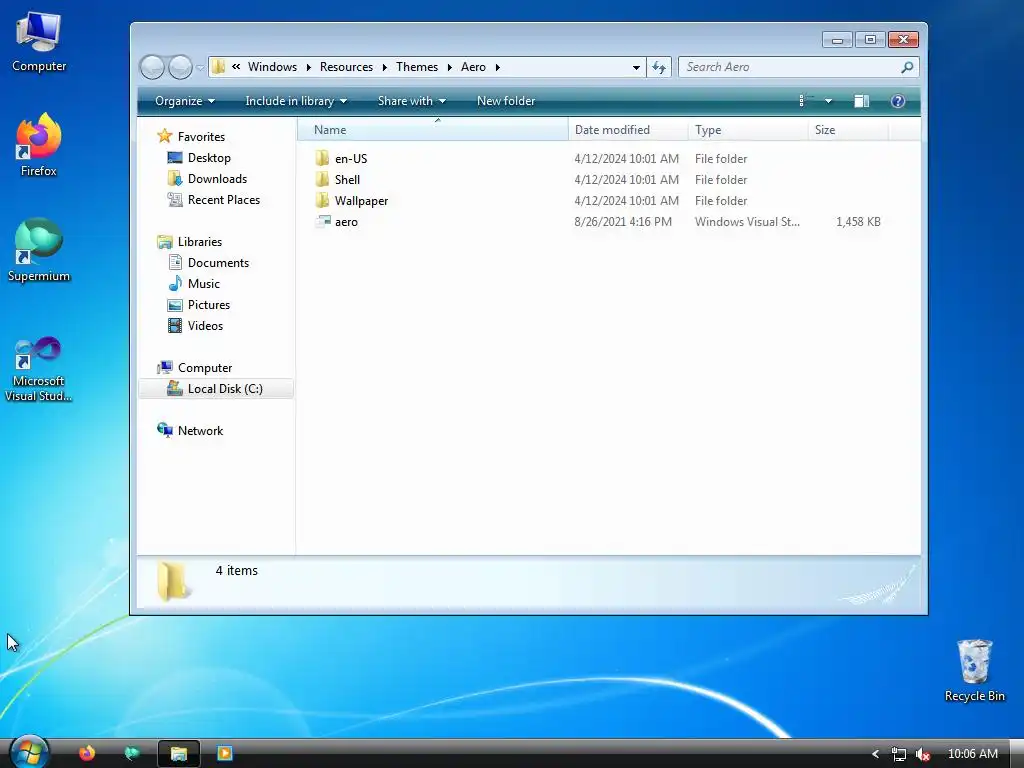Expand the arrow after Resources in breadcrumb
Image resolution: width=1024 pixels, height=768 pixels.
[384, 67]
